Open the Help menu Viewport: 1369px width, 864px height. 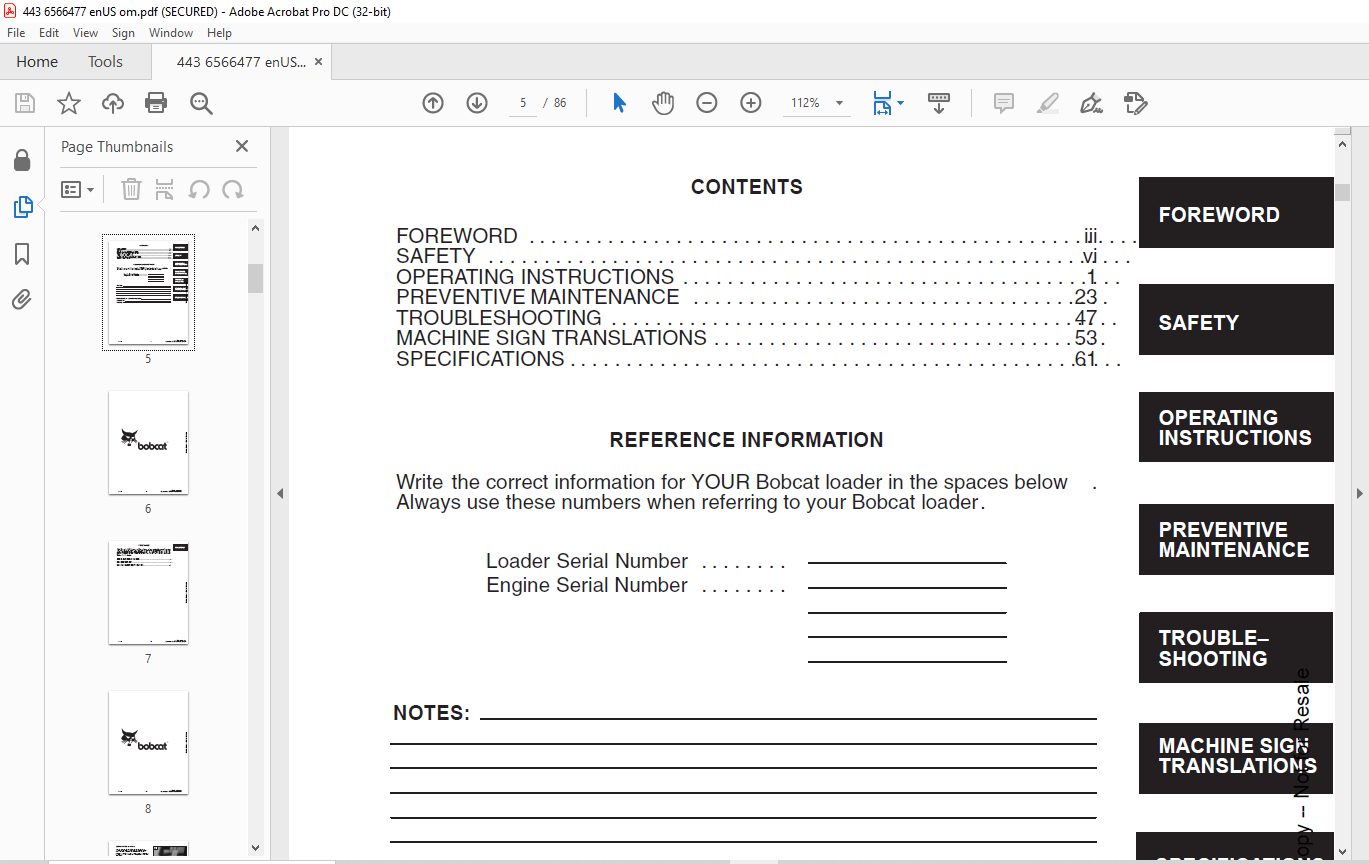click(219, 33)
